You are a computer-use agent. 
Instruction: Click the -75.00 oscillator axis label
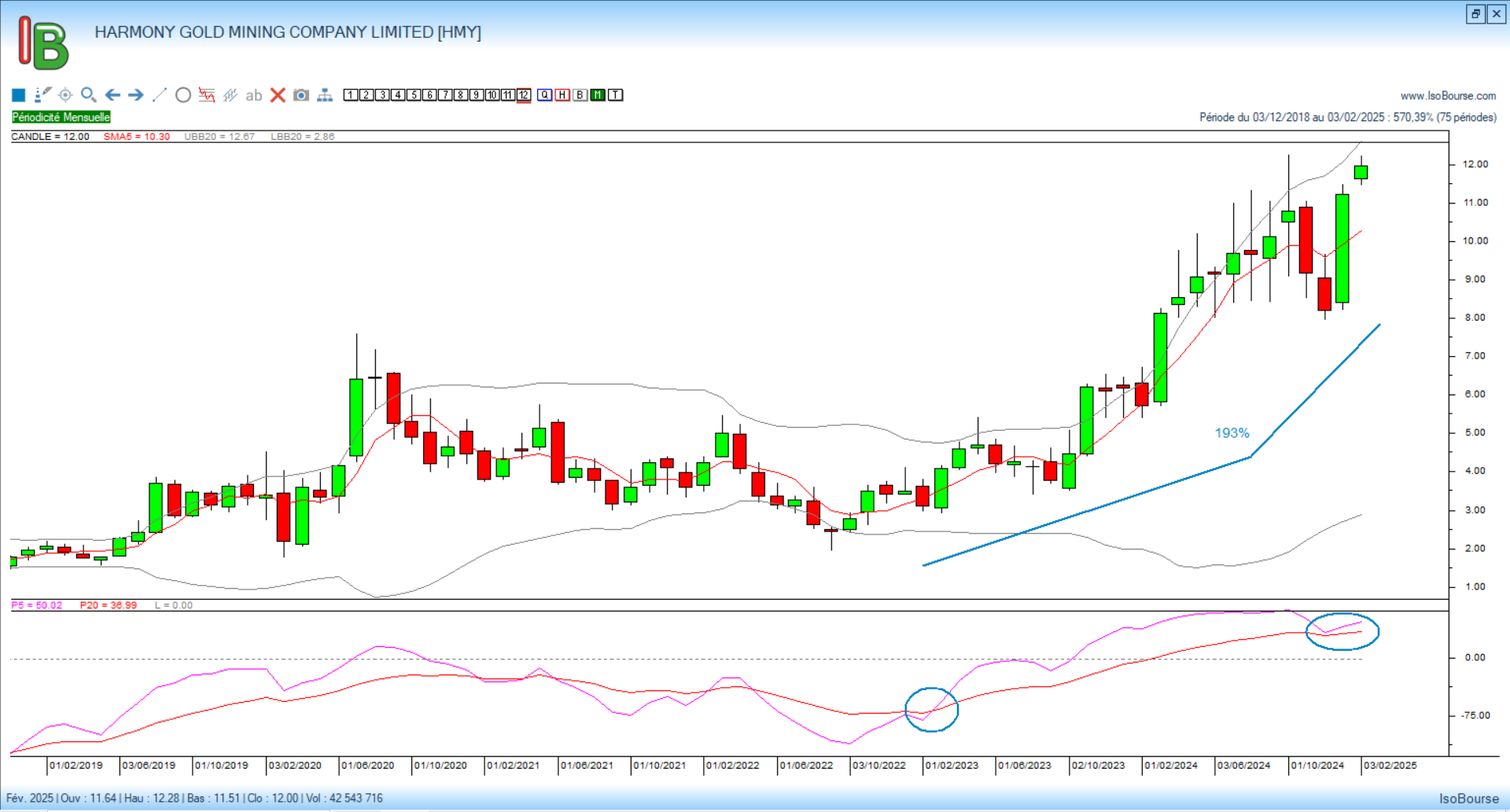click(1475, 715)
